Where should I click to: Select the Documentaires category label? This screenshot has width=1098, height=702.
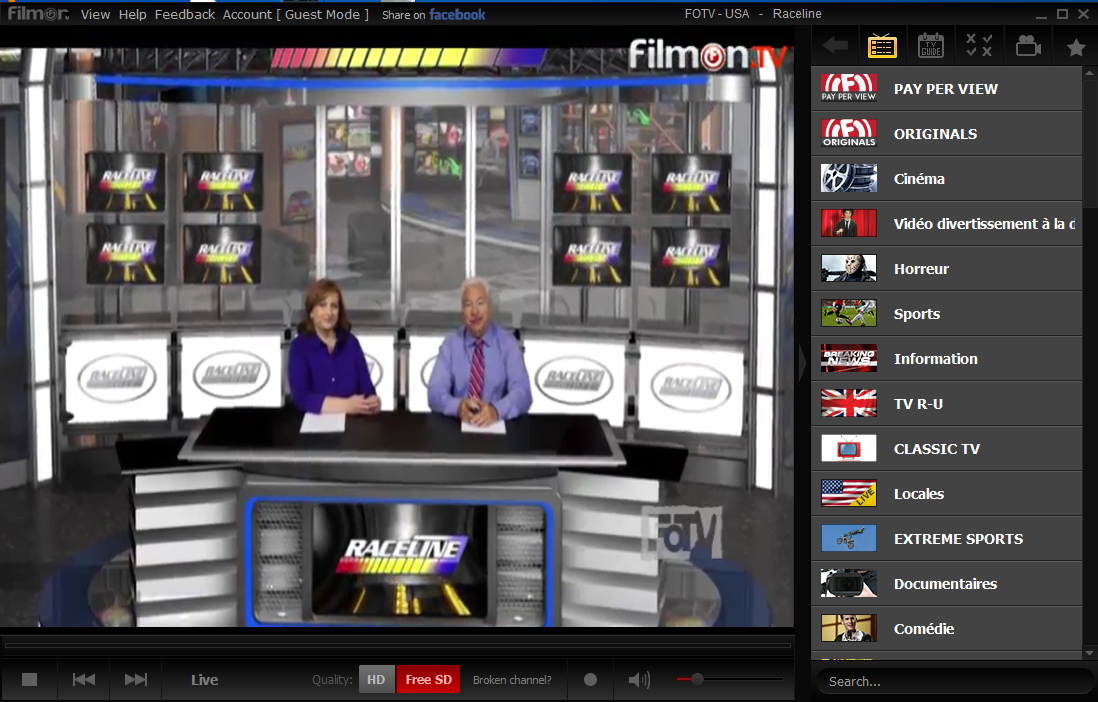(945, 584)
